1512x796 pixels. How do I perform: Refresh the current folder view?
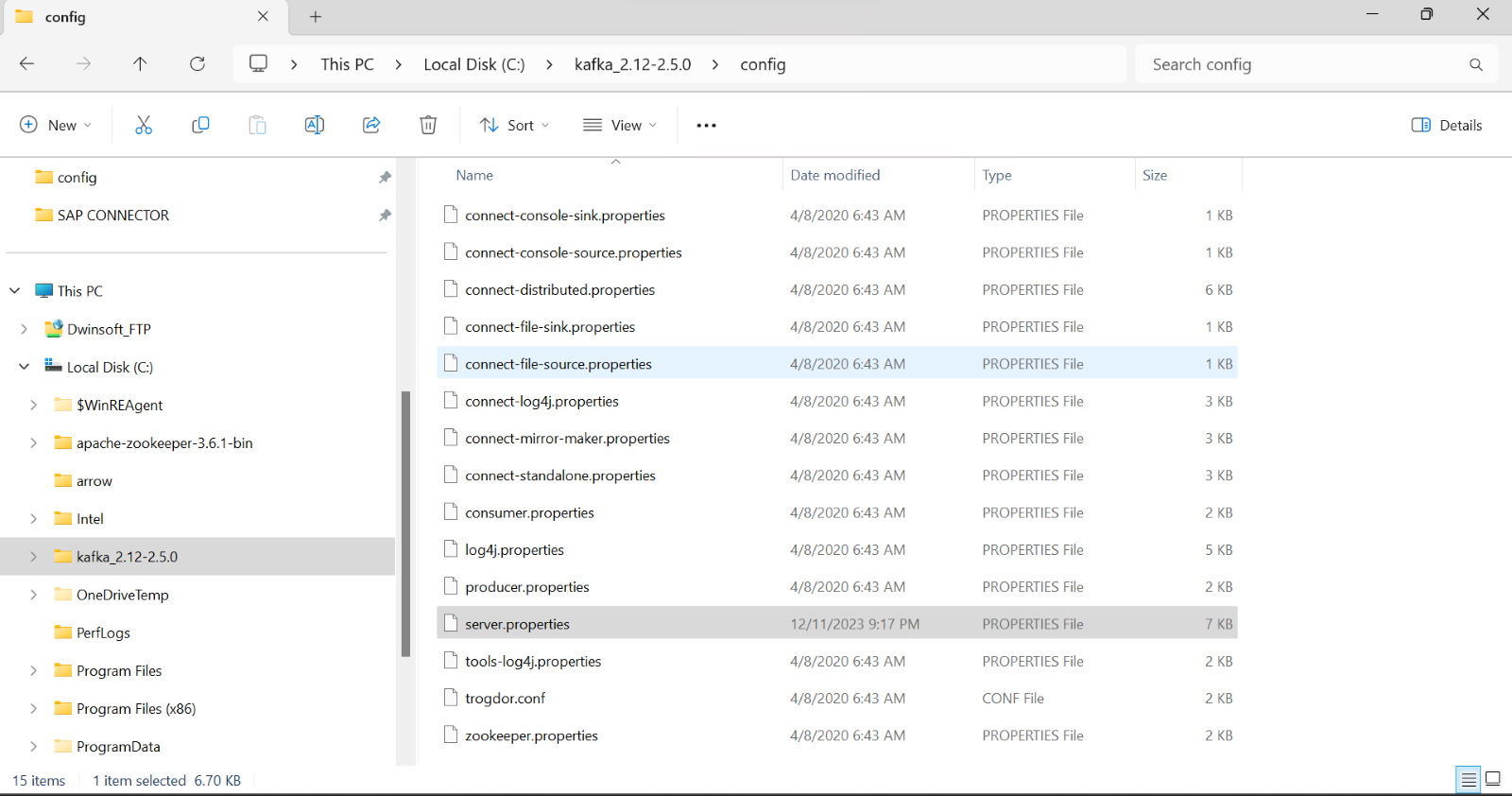click(198, 64)
